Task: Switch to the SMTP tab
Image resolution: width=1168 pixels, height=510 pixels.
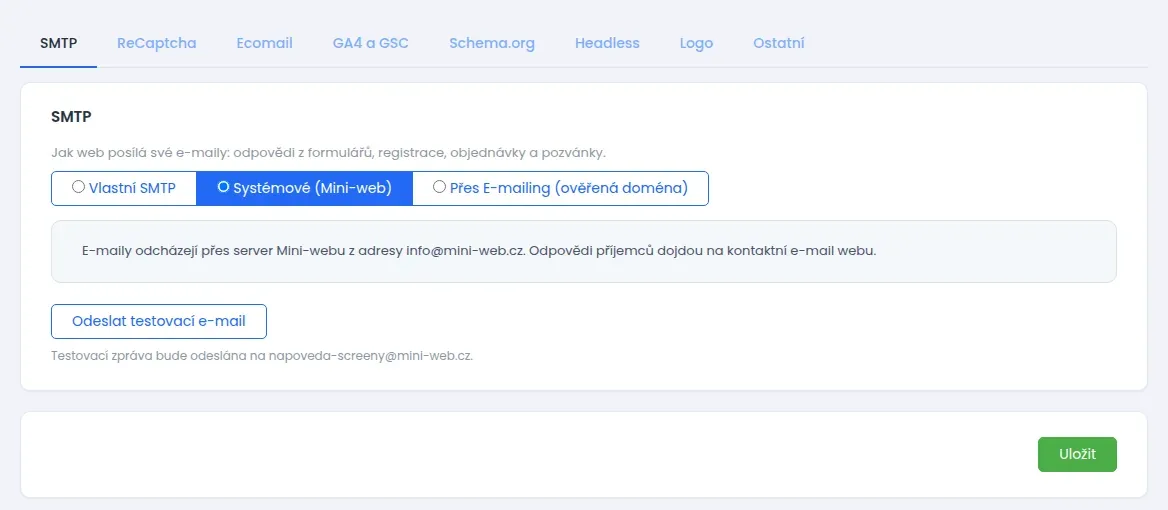Action: click(58, 43)
